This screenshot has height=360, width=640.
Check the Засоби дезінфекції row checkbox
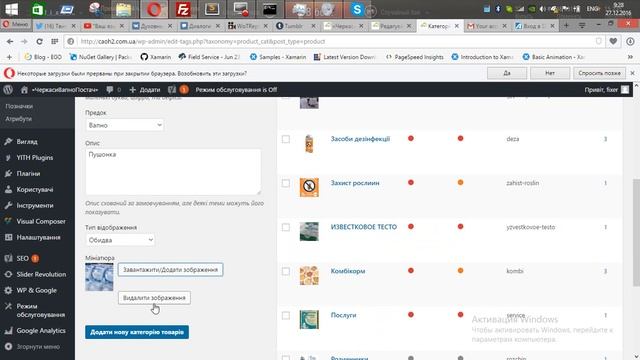tap(286, 139)
